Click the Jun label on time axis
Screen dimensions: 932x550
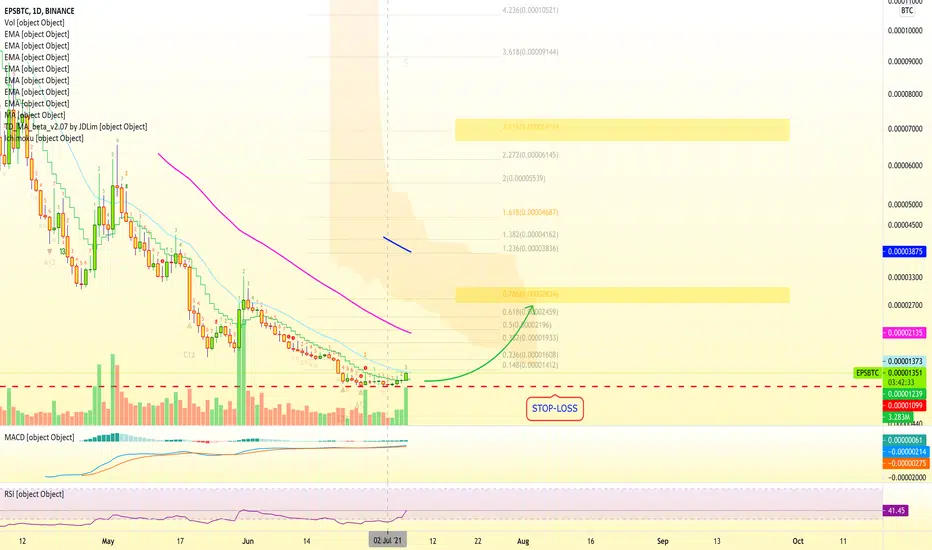(248, 541)
